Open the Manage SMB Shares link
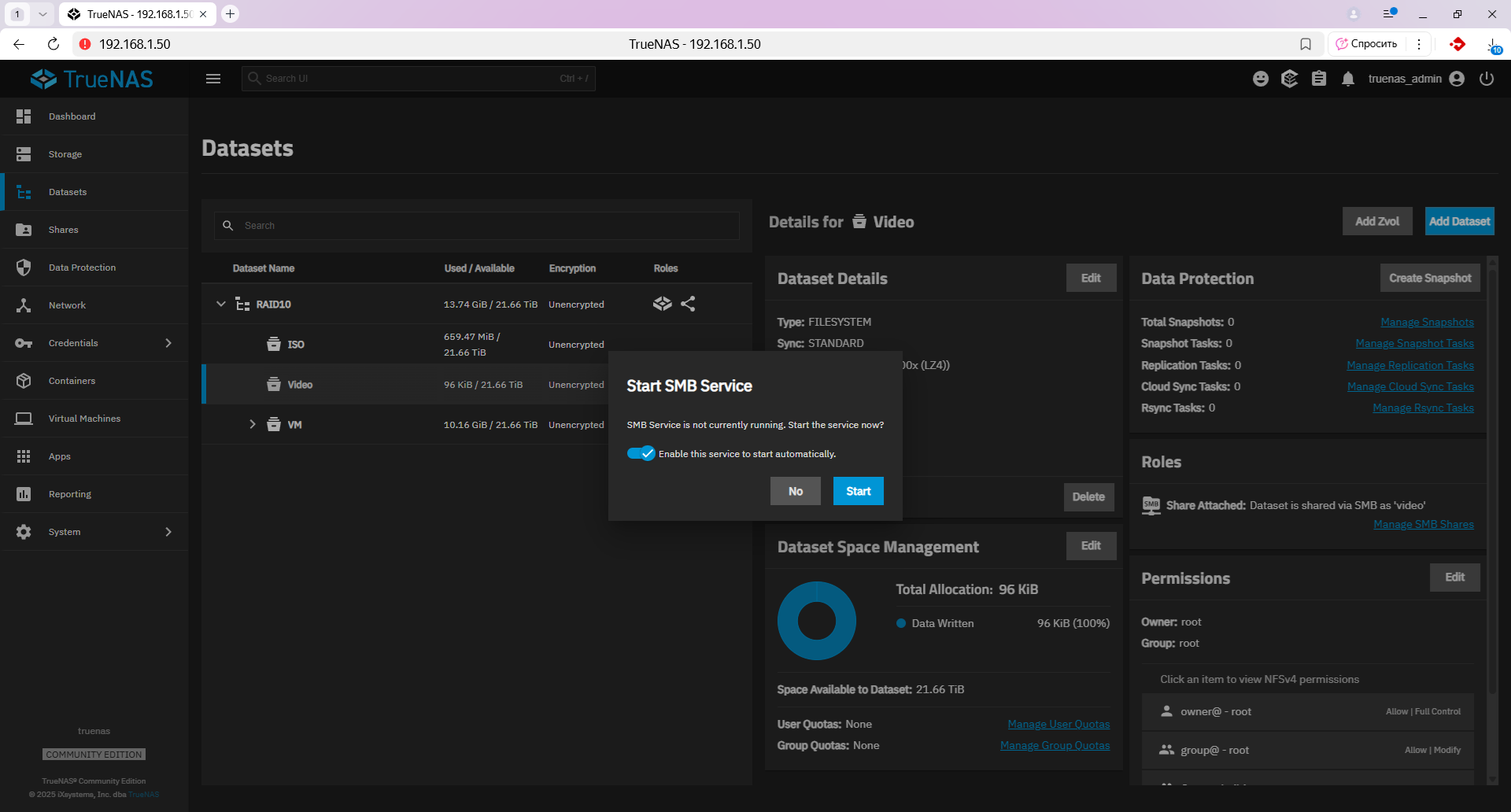Screen dimensions: 1511x812 pyautogui.click(x=1423, y=525)
